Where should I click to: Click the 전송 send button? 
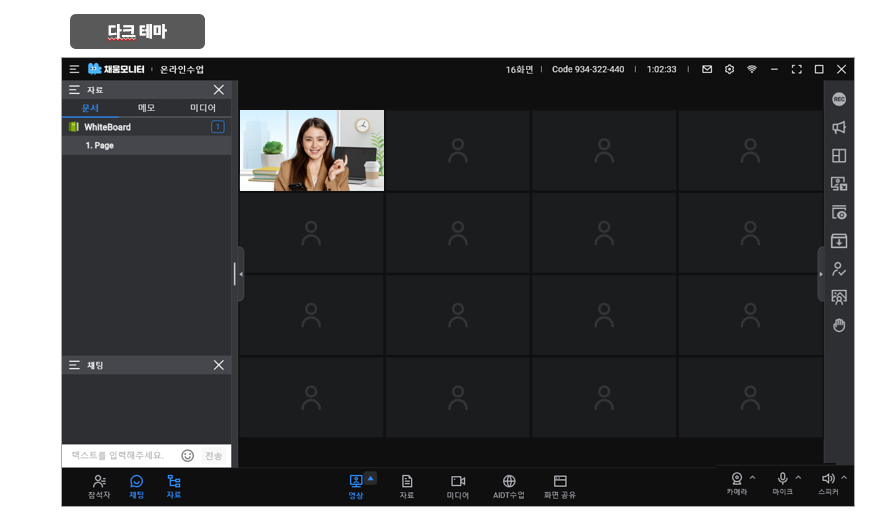214,455
